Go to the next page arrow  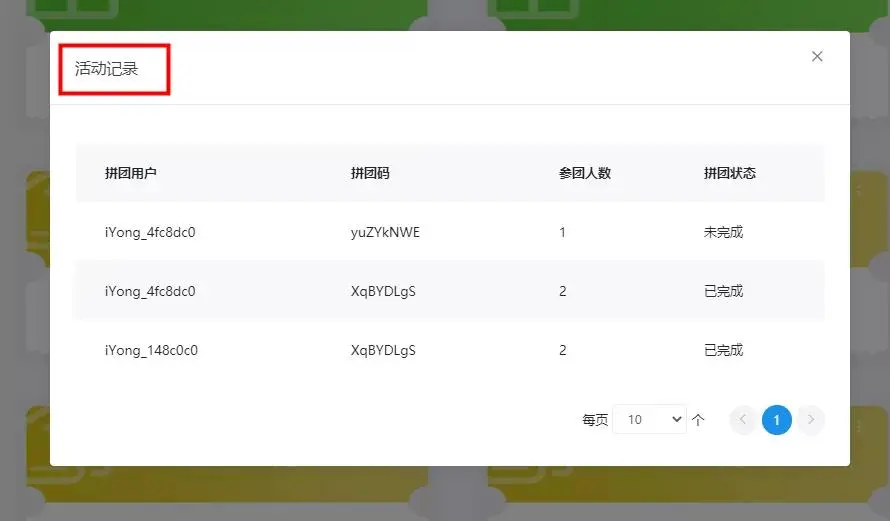(811, 420)
